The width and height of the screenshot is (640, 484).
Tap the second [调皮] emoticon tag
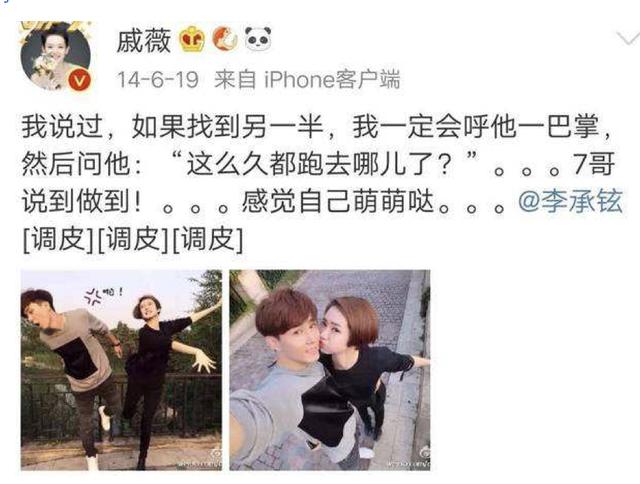tap(133, 240)
